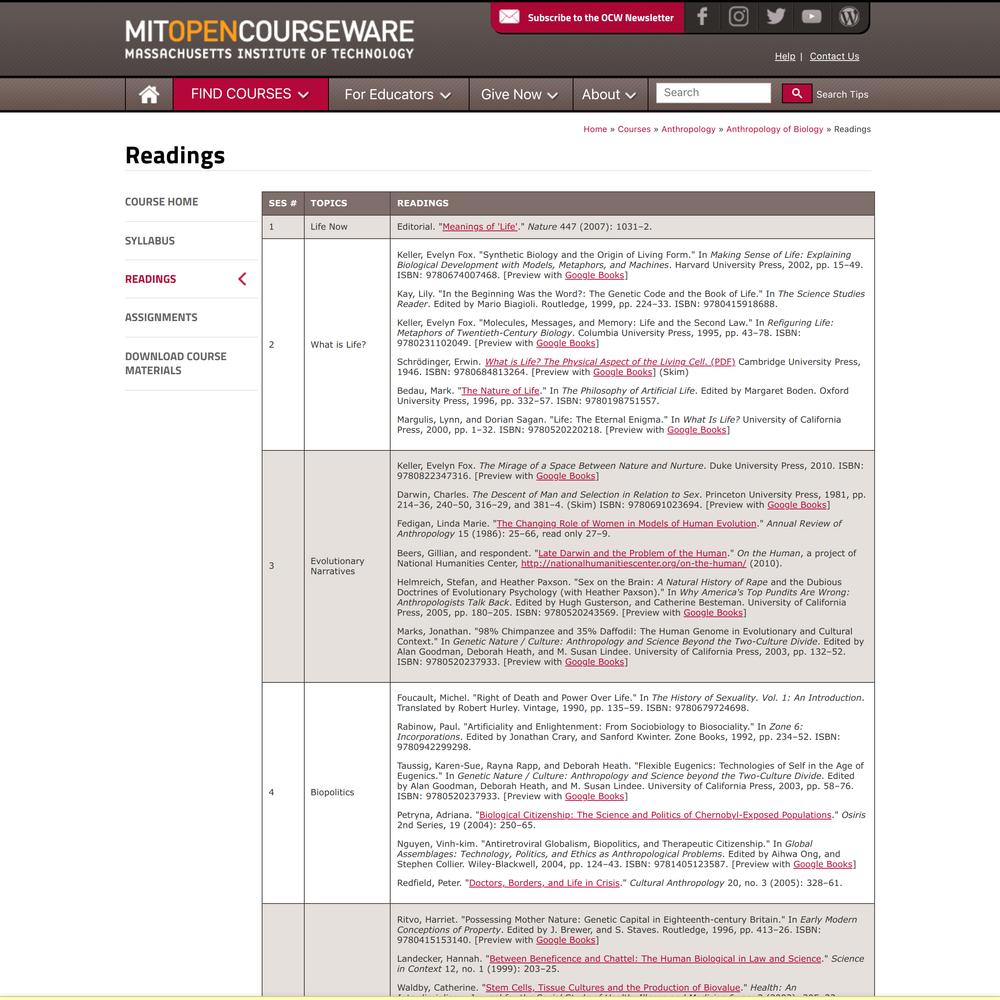Open "Between Beneficence and Chattel" link
This screenshot has width=1000, height=1000.
[655, 959]
